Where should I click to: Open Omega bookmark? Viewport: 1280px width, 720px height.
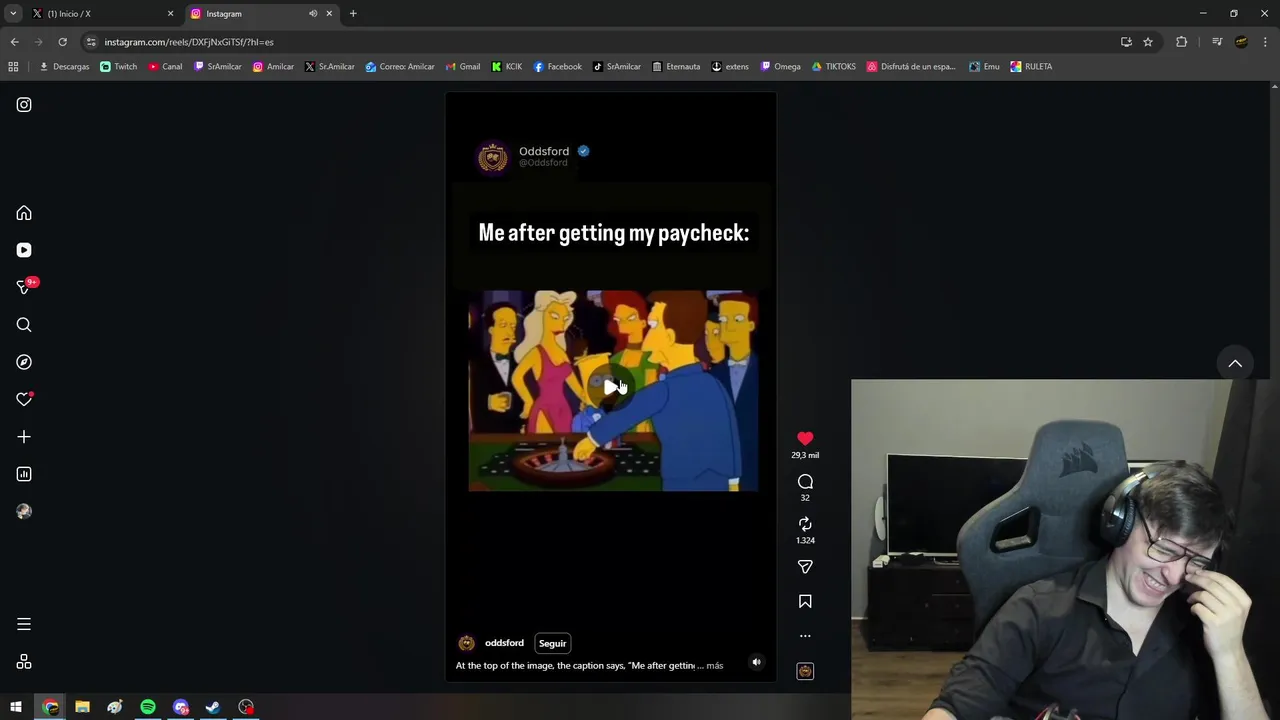tap(780, 67)
